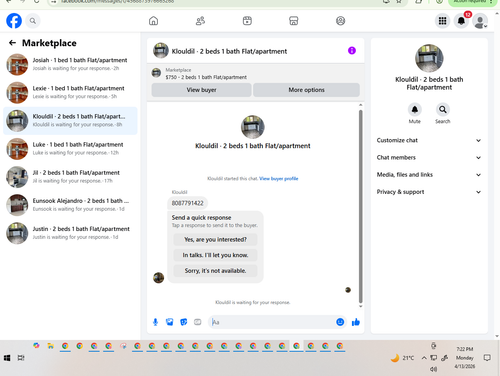Open the Facebook search icon
The height and width of the screenshot is (376, 500).
pyautogui.click(x=33, y=21)
